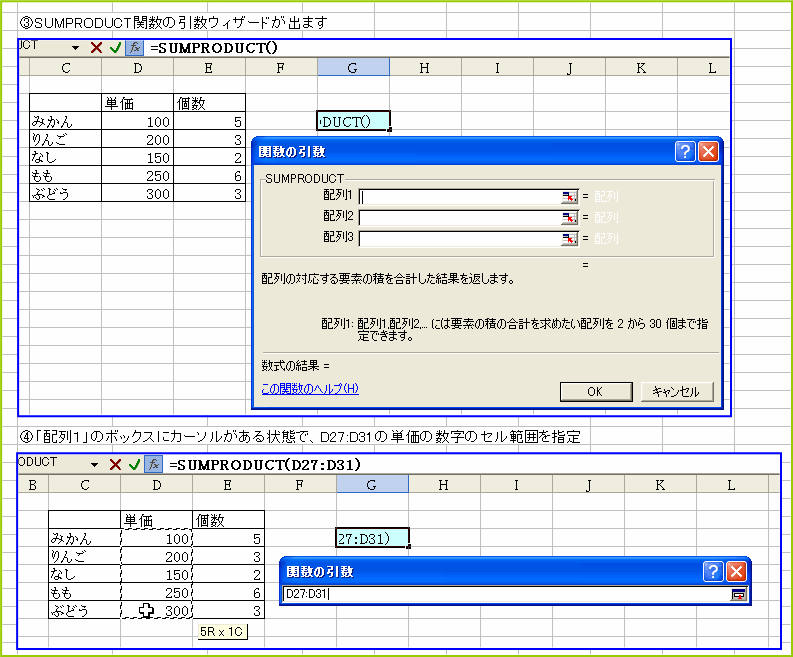
Task: Collapse dialog with 配列1 range selector icon
Action: 569,197
